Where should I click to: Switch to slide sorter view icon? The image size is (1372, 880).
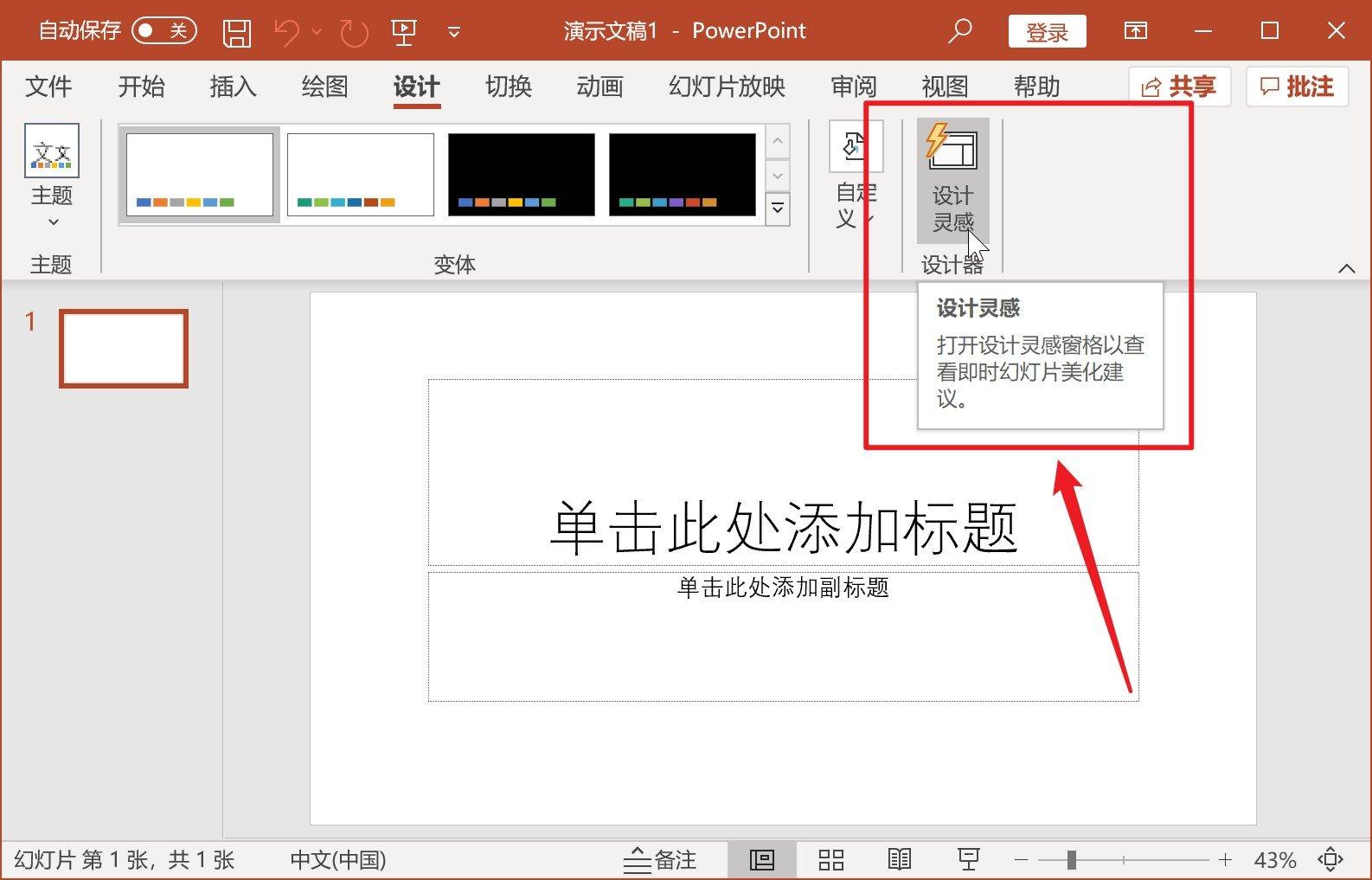pyautogui.click(x=830, y=859)
